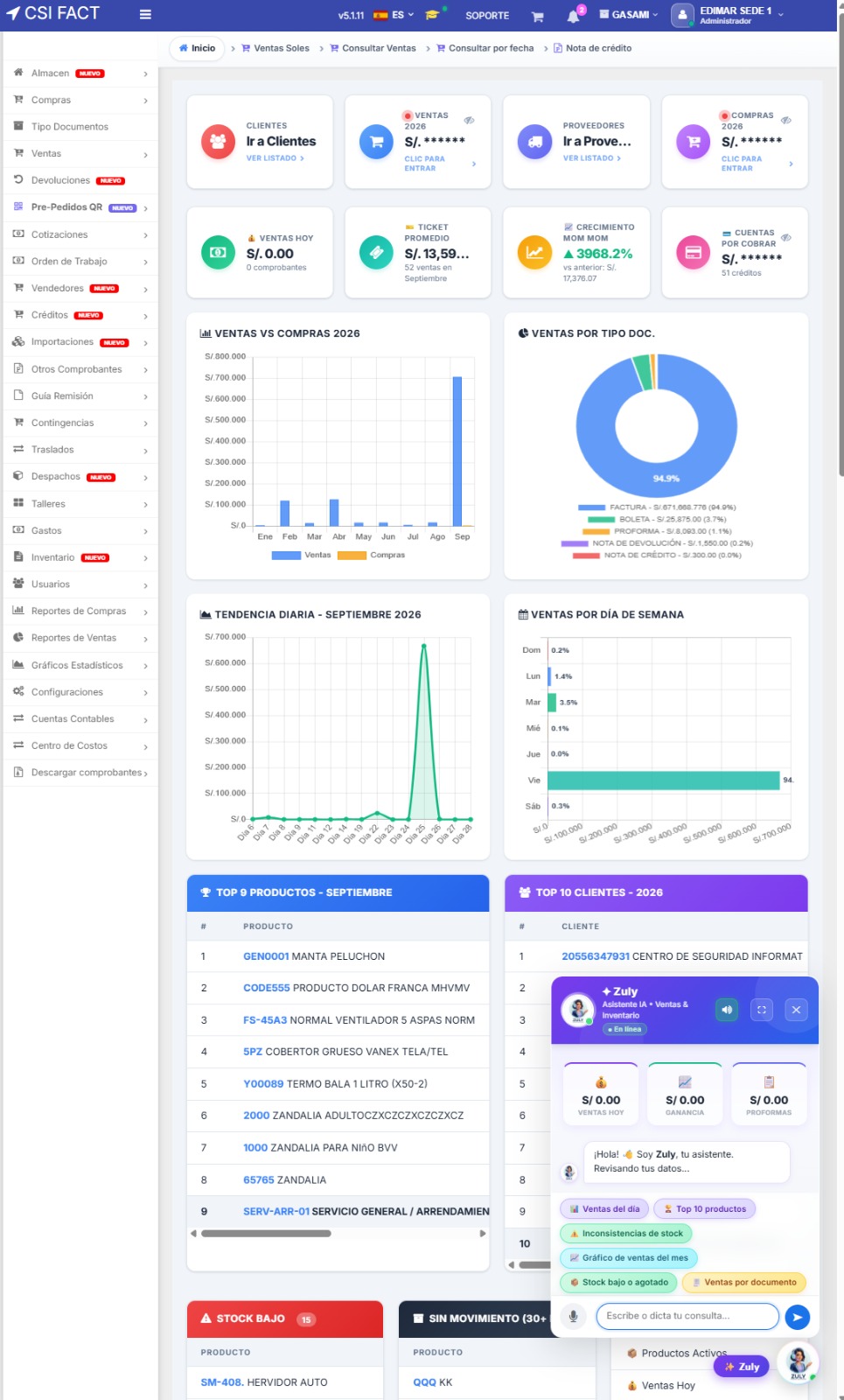
Task: Select Inconsistencias de stock suggestion chip
Action: (x=626, y=1234)
